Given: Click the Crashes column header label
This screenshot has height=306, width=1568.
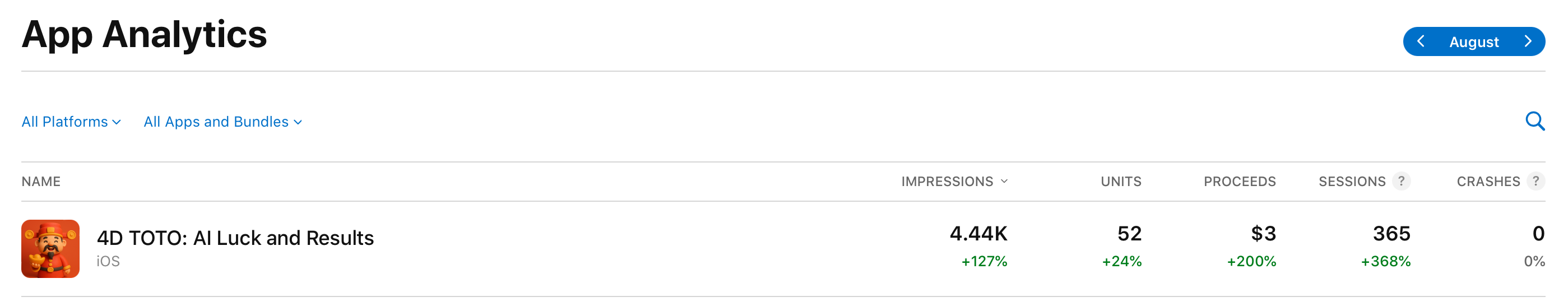Looking at the screenshot, I should coord(1488,181).
